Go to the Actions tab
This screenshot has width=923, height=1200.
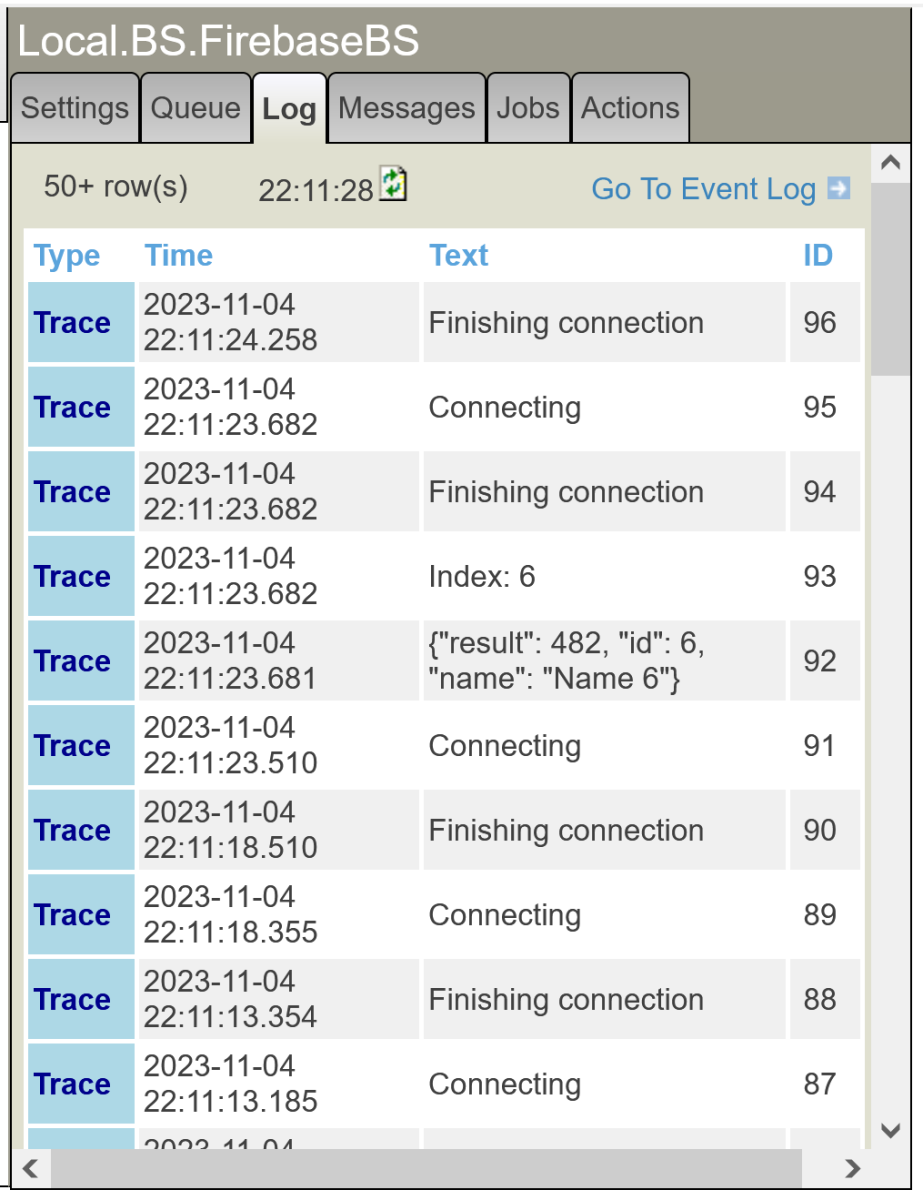point(630,108)
